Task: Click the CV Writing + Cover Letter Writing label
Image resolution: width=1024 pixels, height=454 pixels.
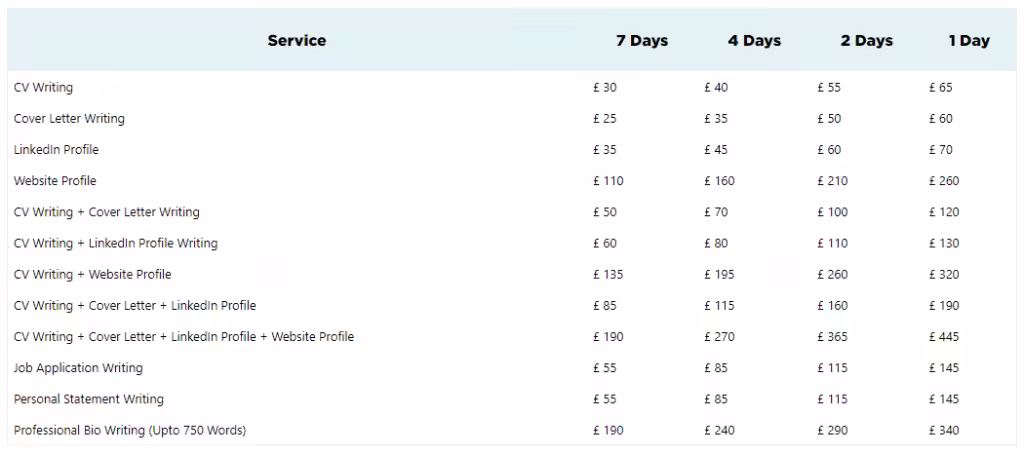Action: (x=106, y=212)
